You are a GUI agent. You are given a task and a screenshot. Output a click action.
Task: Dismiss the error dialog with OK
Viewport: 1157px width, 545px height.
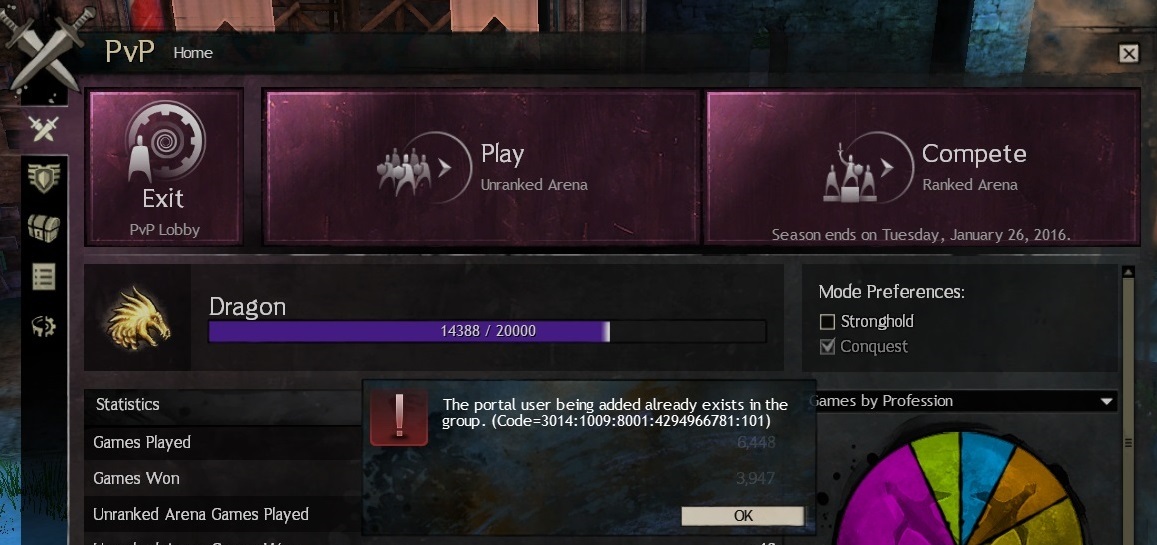click(743, 516)
